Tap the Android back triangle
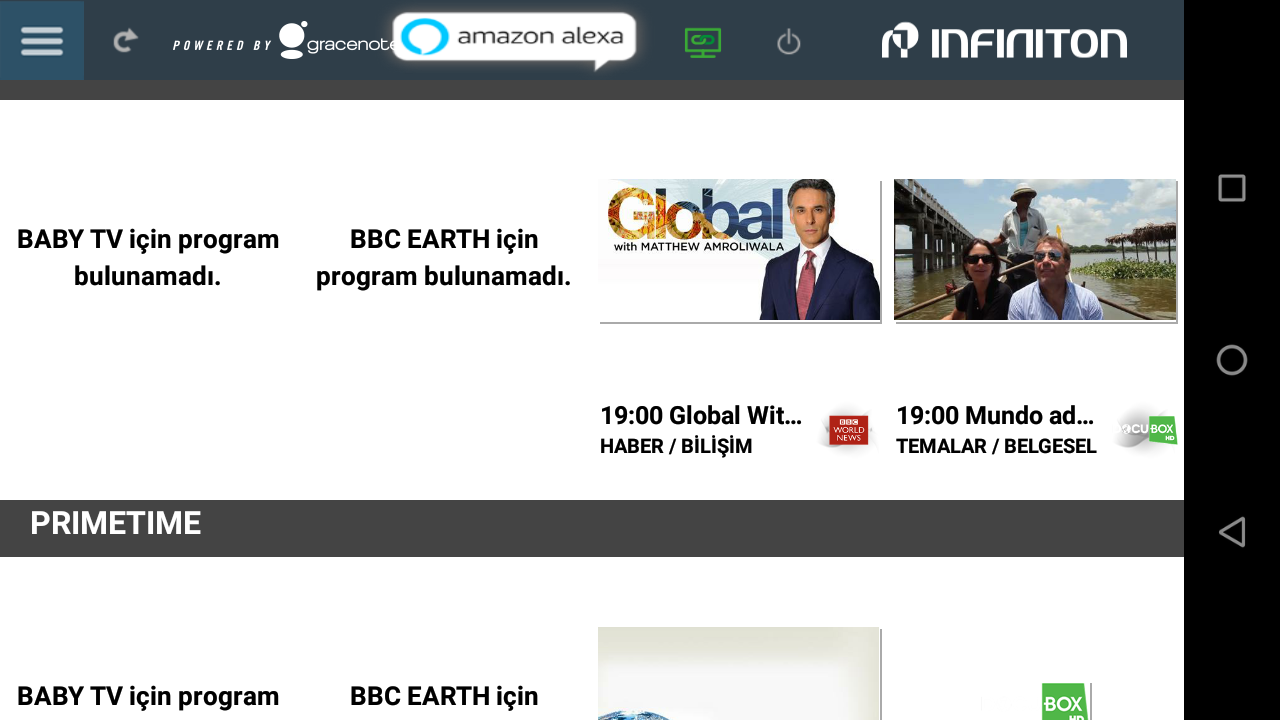The width and height of the screenshot is (1280, 720). (1232, 532)
